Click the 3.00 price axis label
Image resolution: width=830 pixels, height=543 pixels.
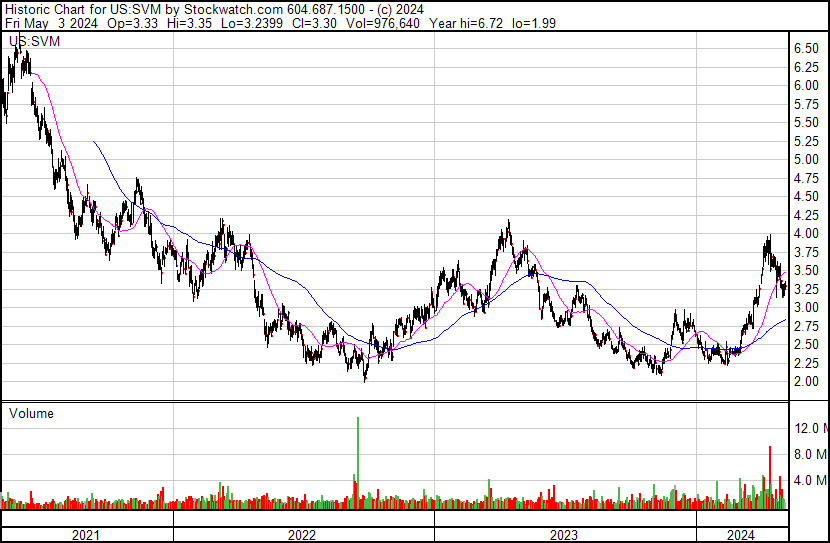click(806, 307)
